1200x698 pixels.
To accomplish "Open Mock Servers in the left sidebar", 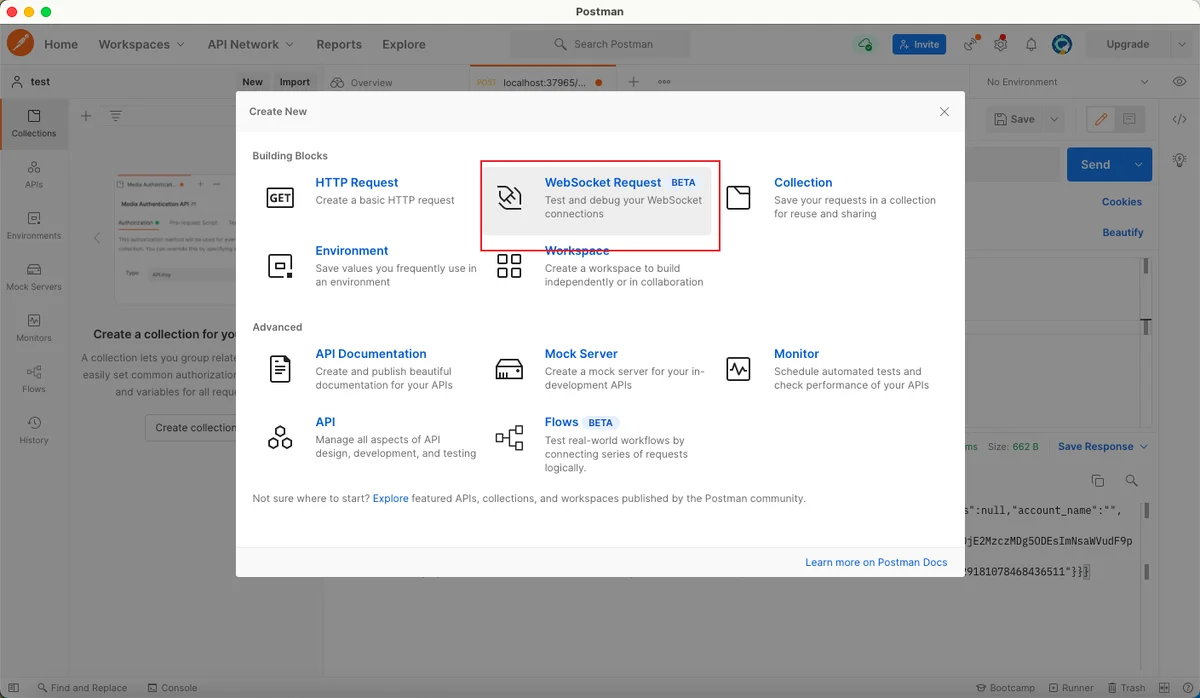I will point(34,277).
